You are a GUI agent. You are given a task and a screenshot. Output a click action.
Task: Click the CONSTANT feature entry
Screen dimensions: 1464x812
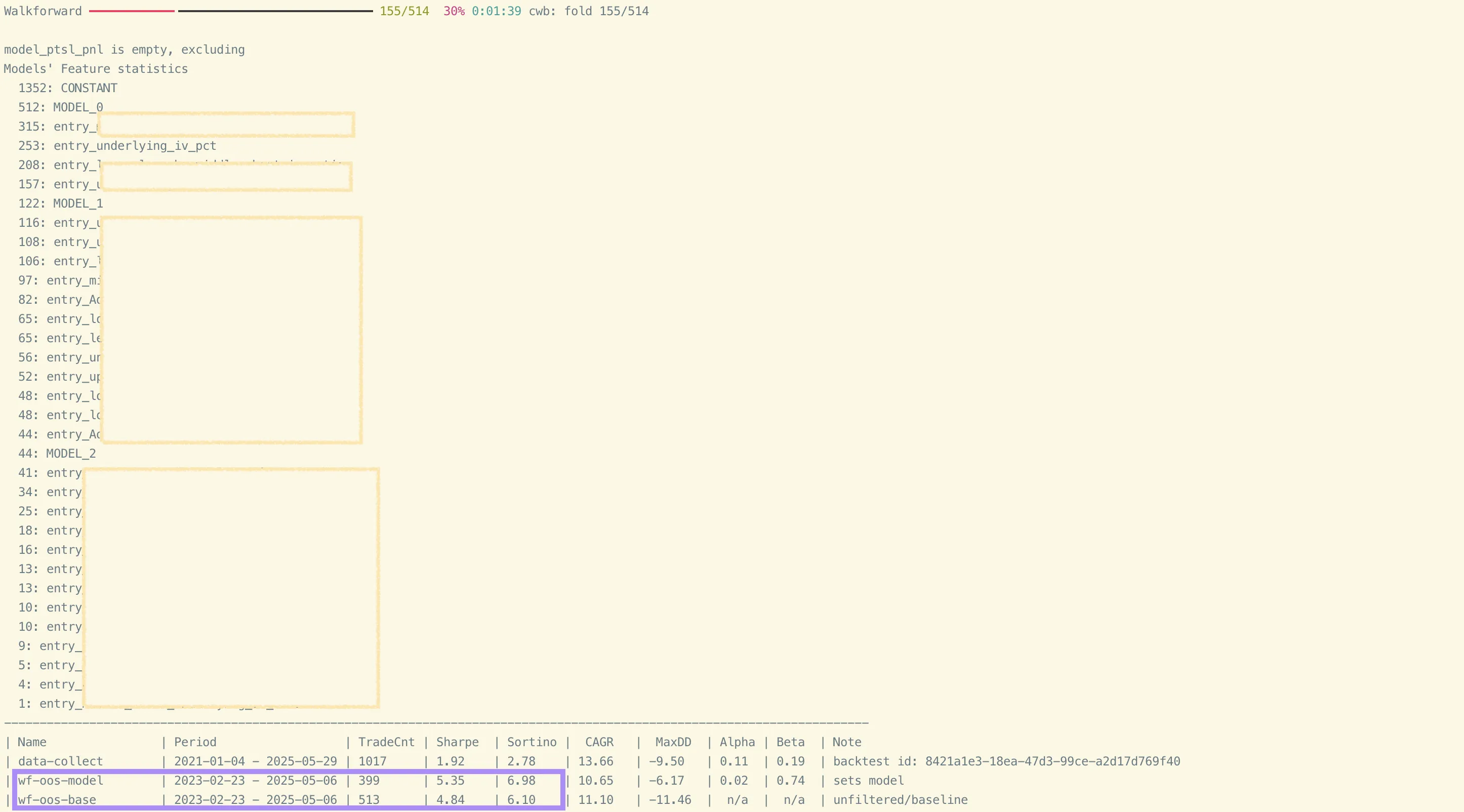point(68,88)
